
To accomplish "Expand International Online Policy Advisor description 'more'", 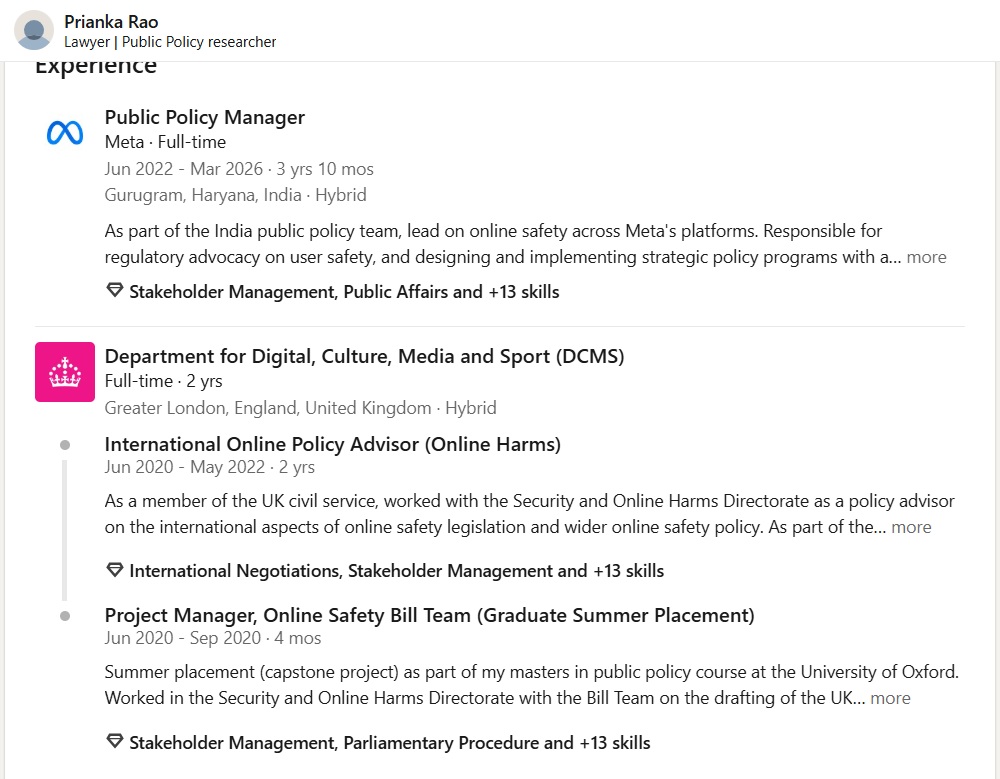I will coord(911,527).
